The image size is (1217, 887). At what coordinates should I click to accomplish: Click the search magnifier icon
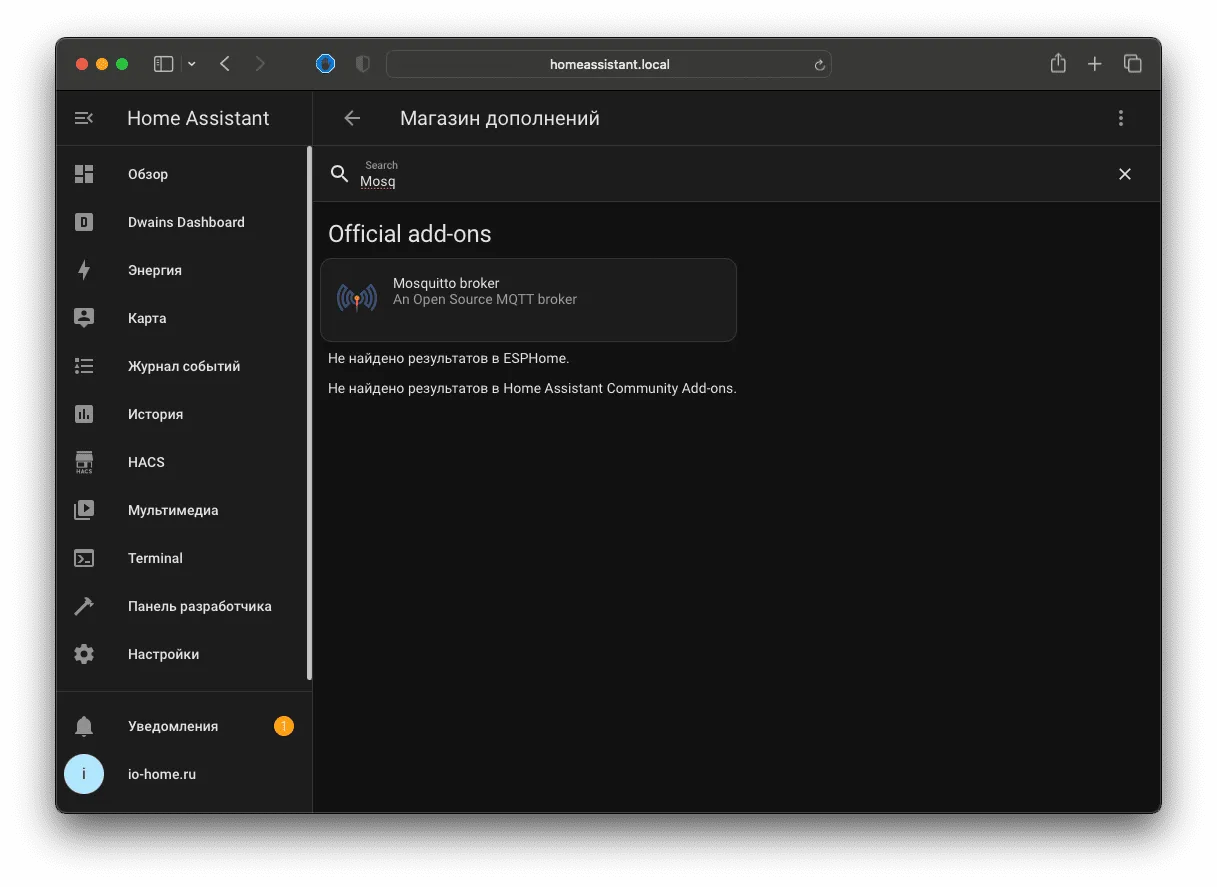tap(340, 174)
